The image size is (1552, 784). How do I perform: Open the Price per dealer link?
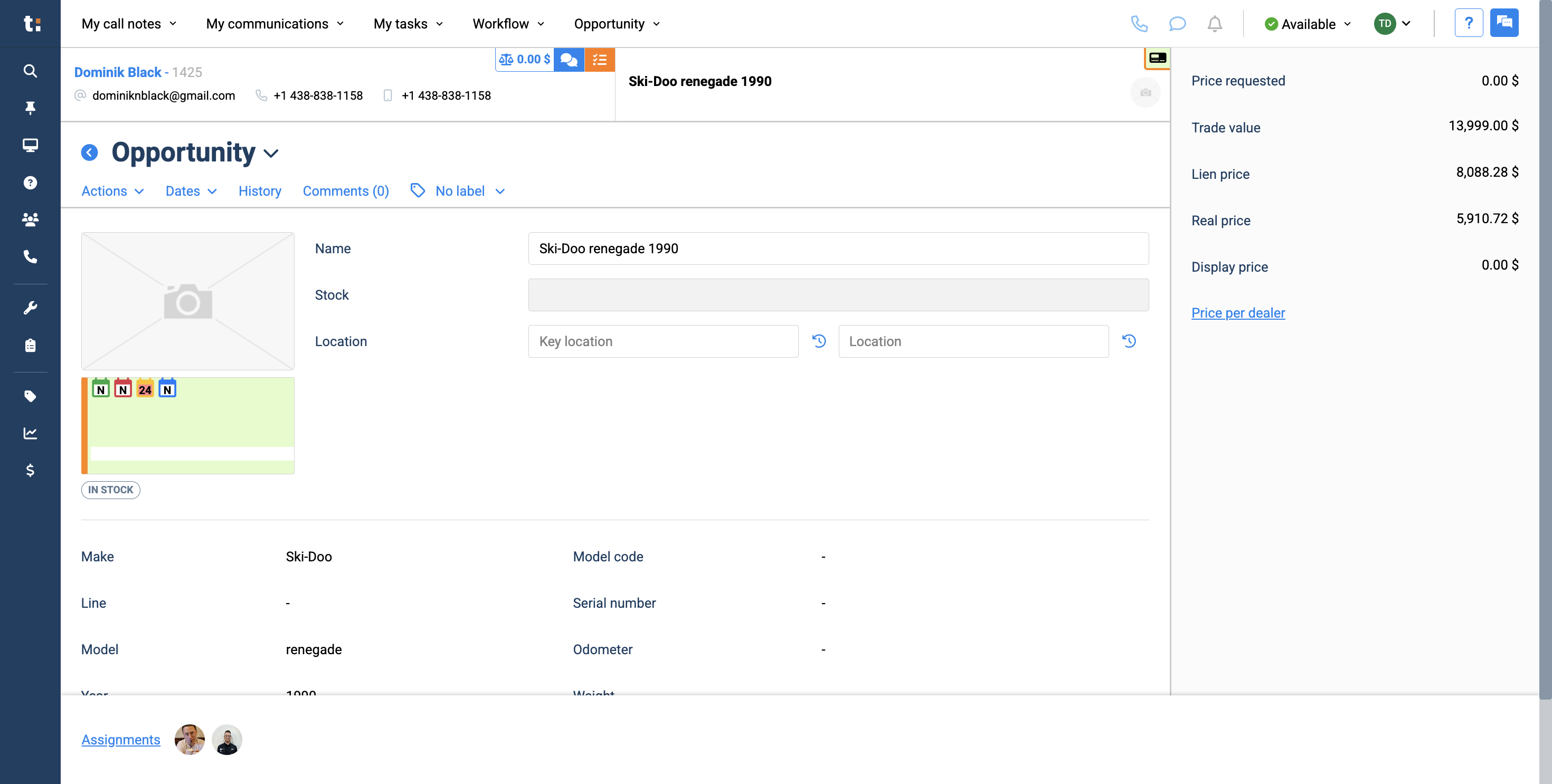[1238, 312]
